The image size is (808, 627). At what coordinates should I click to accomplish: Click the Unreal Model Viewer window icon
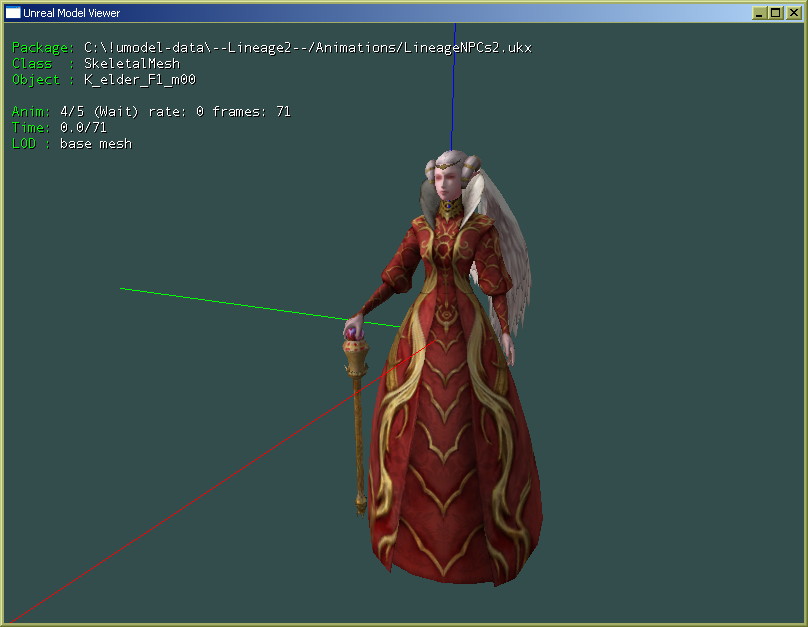13,13
